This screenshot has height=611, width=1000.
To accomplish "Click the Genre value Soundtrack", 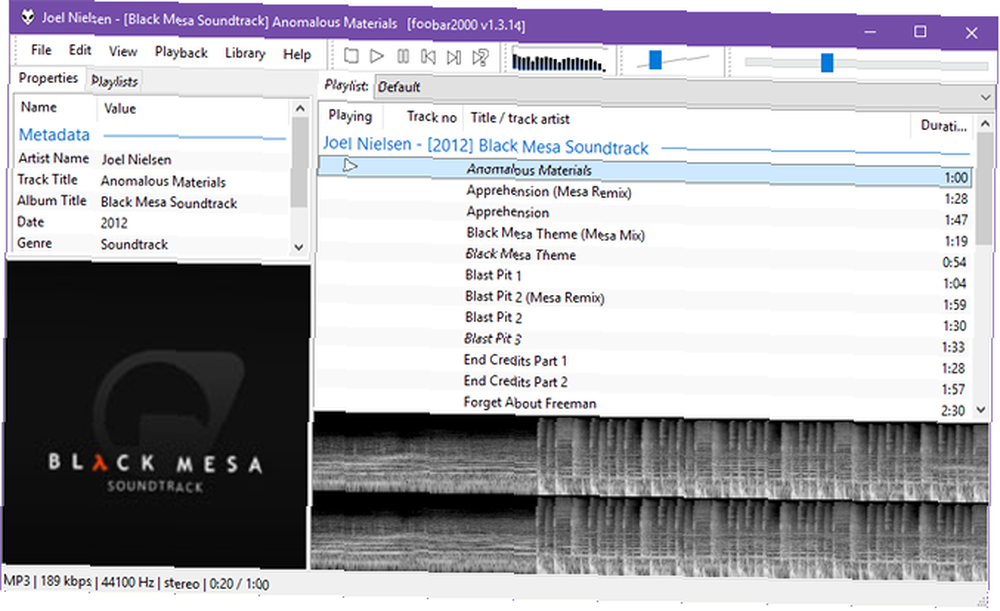I will (x=134, y=244).
